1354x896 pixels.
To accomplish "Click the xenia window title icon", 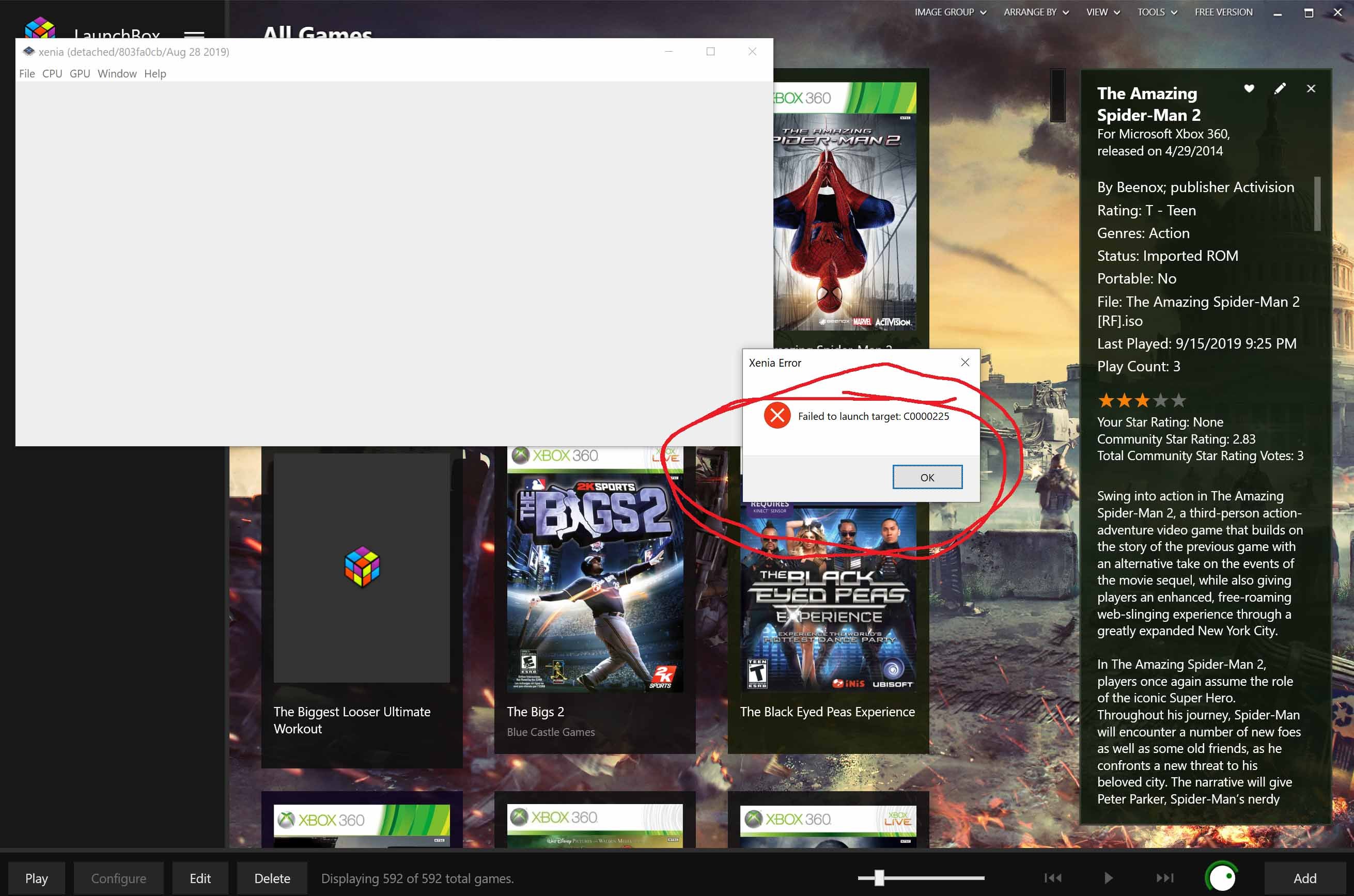I will point(28,52).
